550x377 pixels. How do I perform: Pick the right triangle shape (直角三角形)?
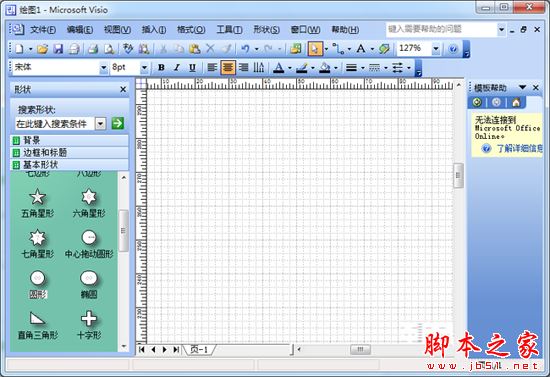pos(38,325)
